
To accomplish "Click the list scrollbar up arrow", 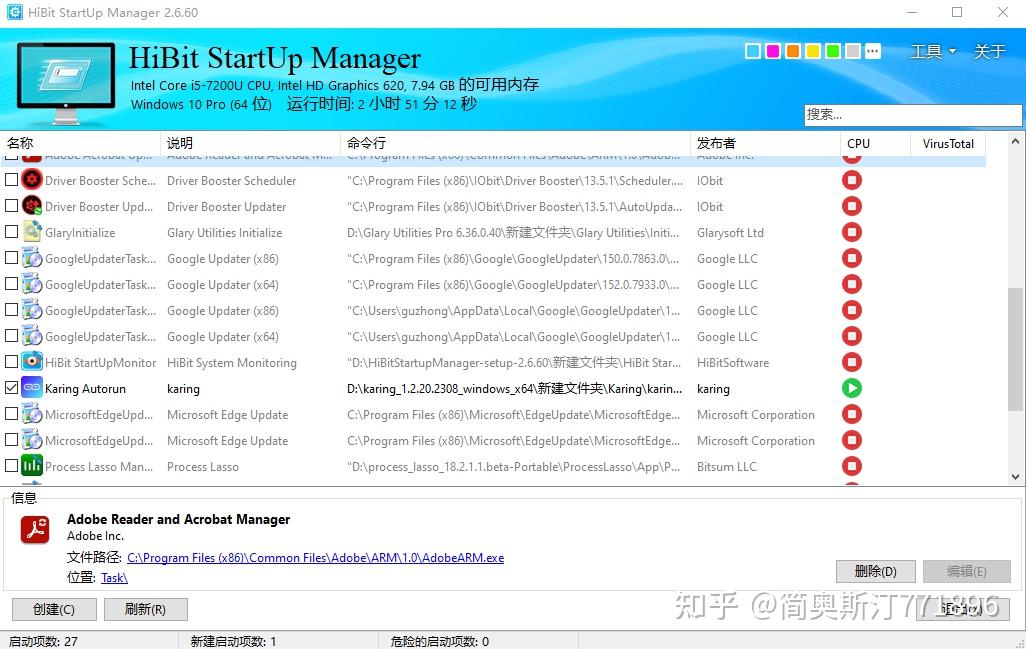I will click(x=1015, y=141).
